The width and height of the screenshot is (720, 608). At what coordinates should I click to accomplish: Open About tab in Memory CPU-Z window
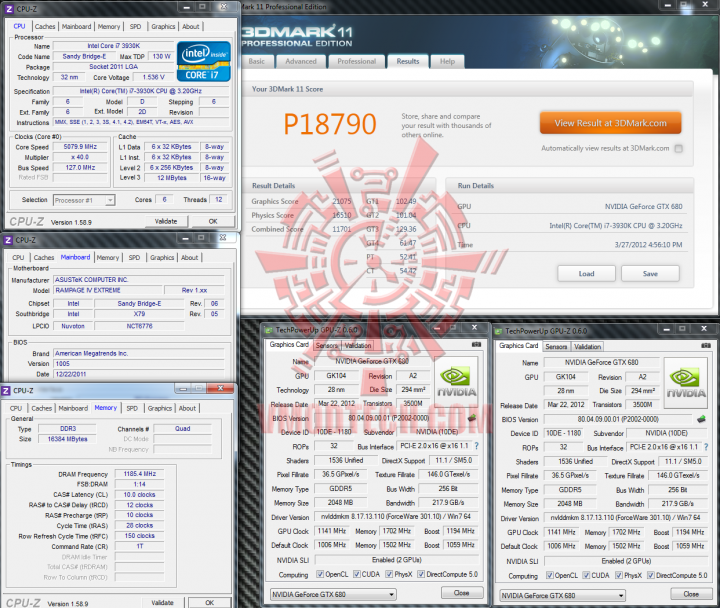187,408
